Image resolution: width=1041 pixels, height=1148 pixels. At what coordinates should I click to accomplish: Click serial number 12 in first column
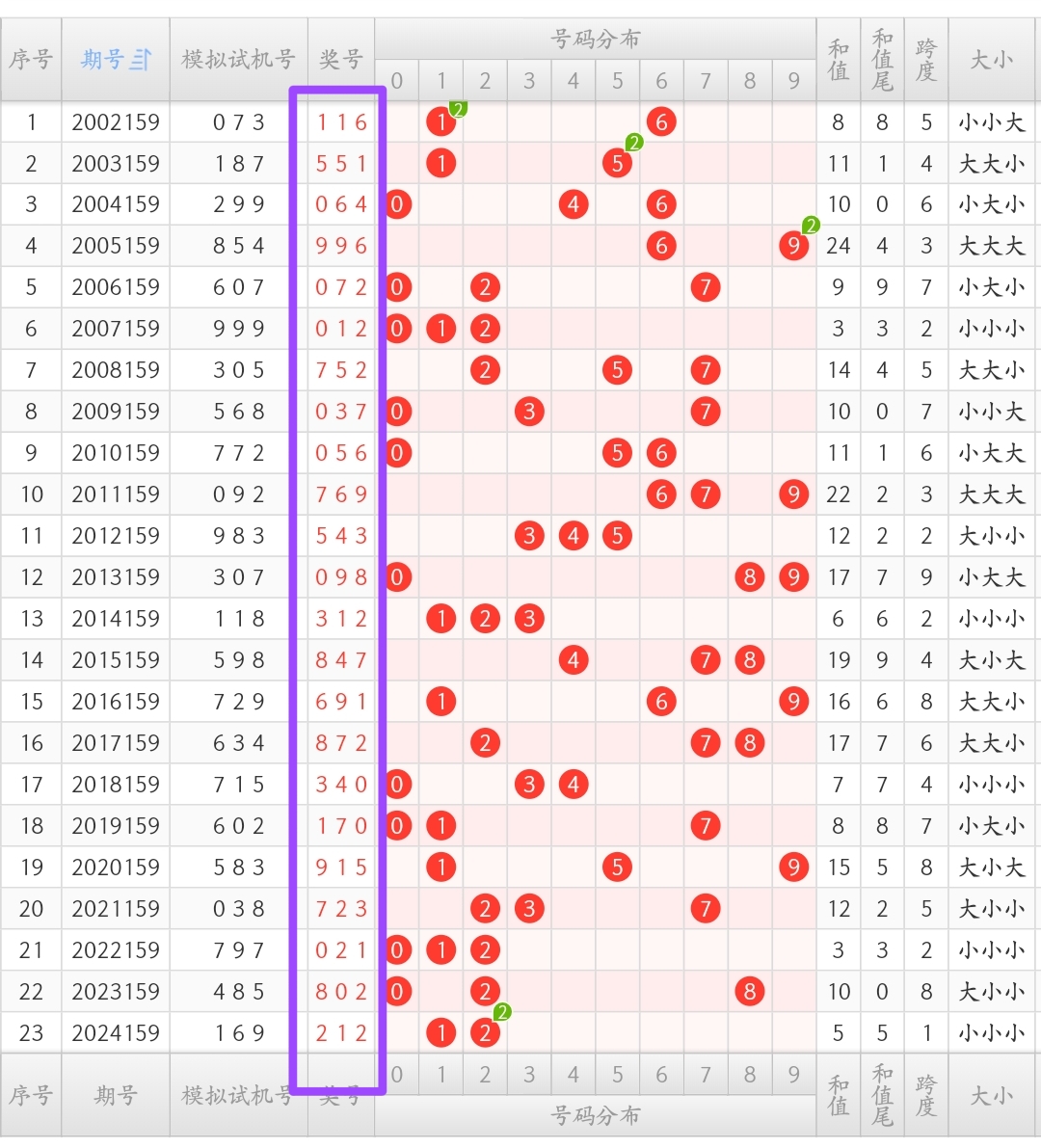click(x=32, y=577)
